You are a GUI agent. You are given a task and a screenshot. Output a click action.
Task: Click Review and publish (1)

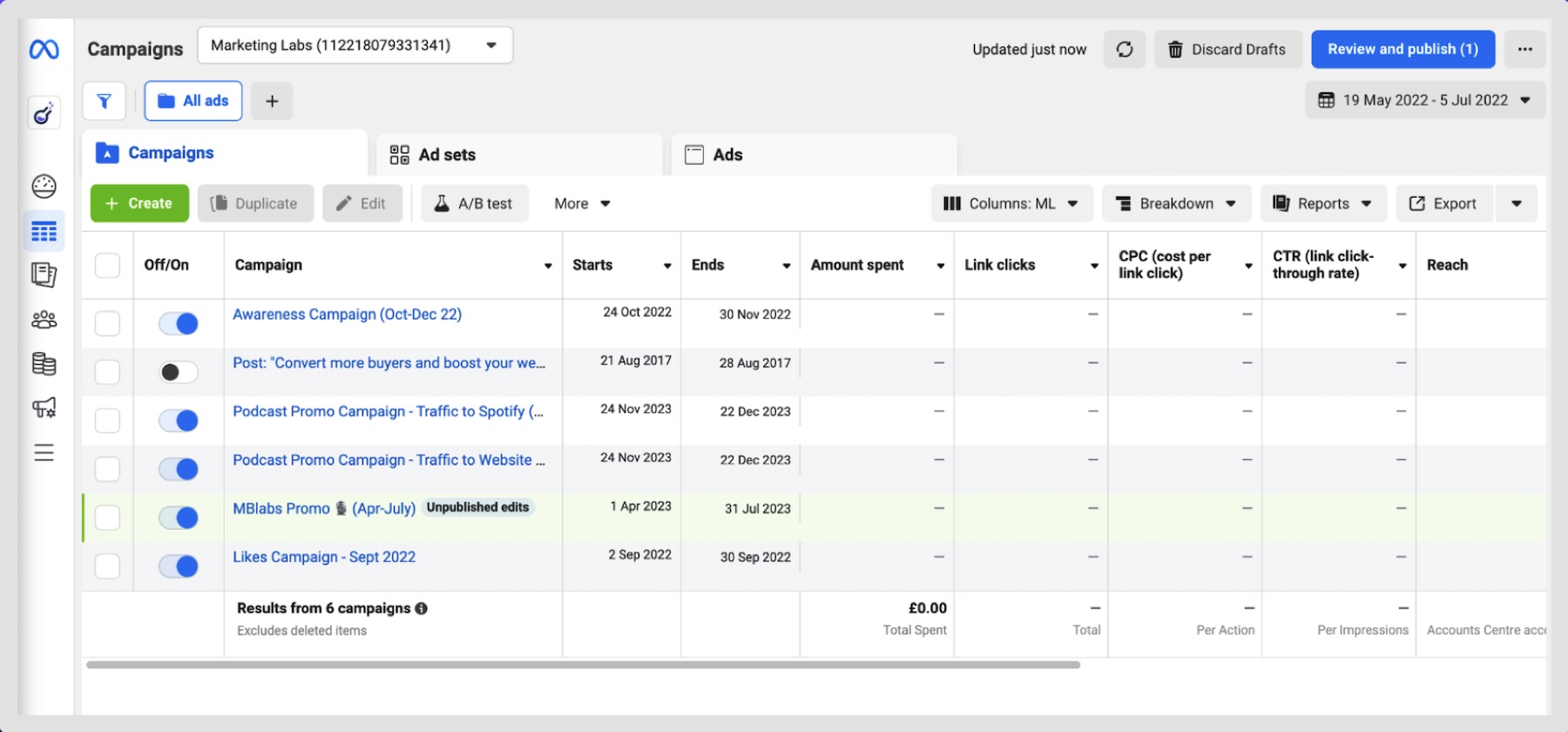click(1402, 50)
